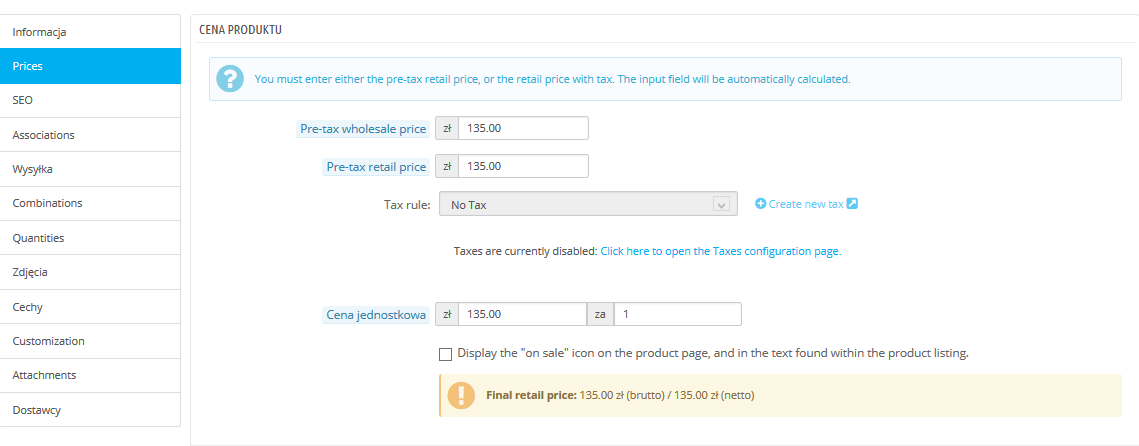Click into the Pre-tax retail price field
The width and height of the screenshot is (1139, 446).
point(523,166)
